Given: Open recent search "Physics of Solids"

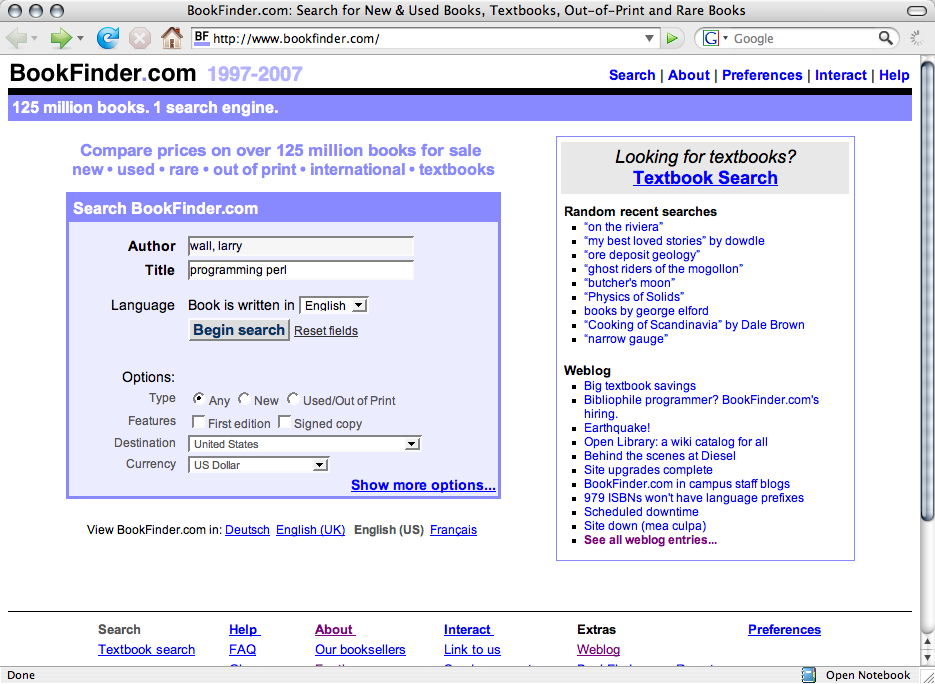Looking at the screenshot, I should 634,296.
